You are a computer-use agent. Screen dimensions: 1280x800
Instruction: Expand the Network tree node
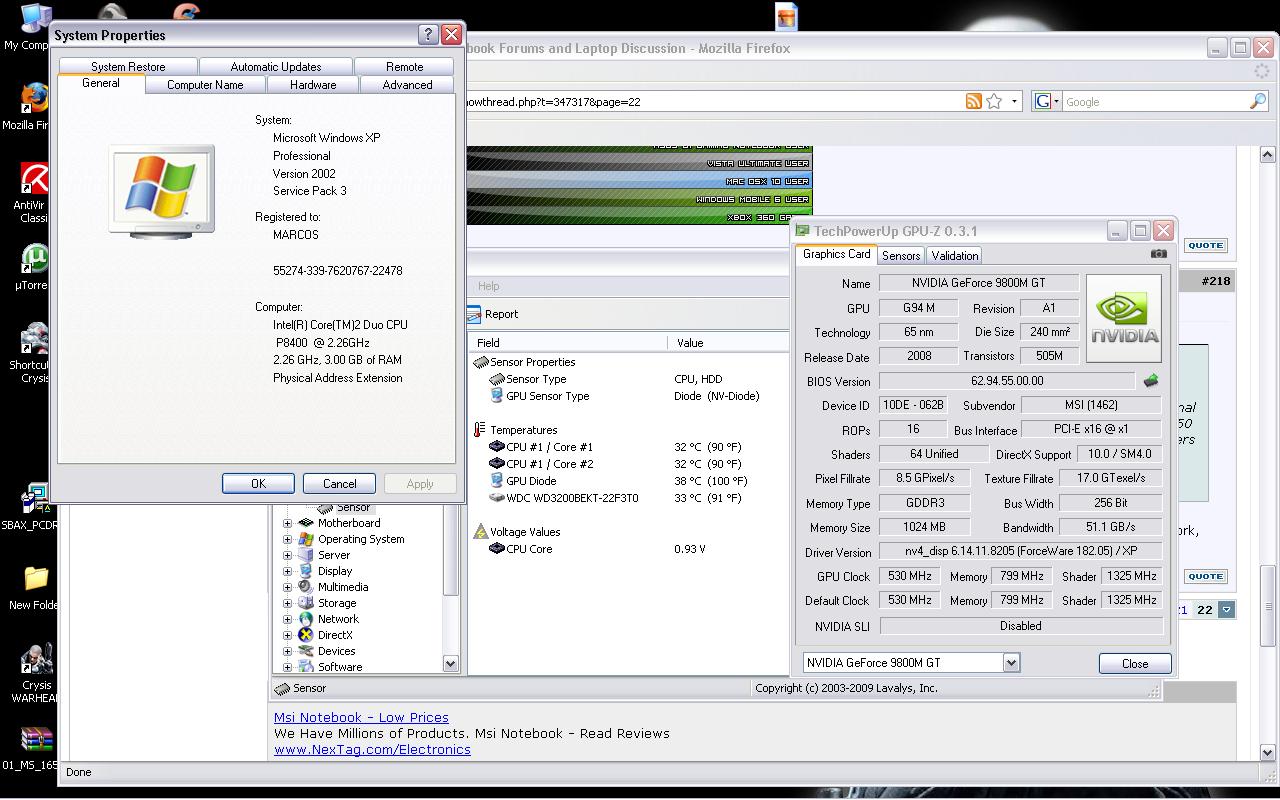pos(288,619)
